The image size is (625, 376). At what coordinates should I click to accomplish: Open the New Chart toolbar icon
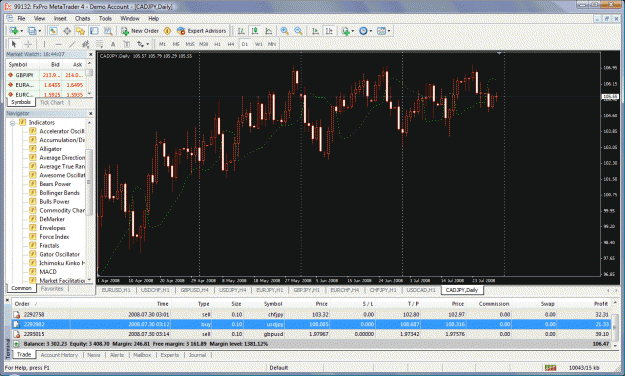point(14,31)
